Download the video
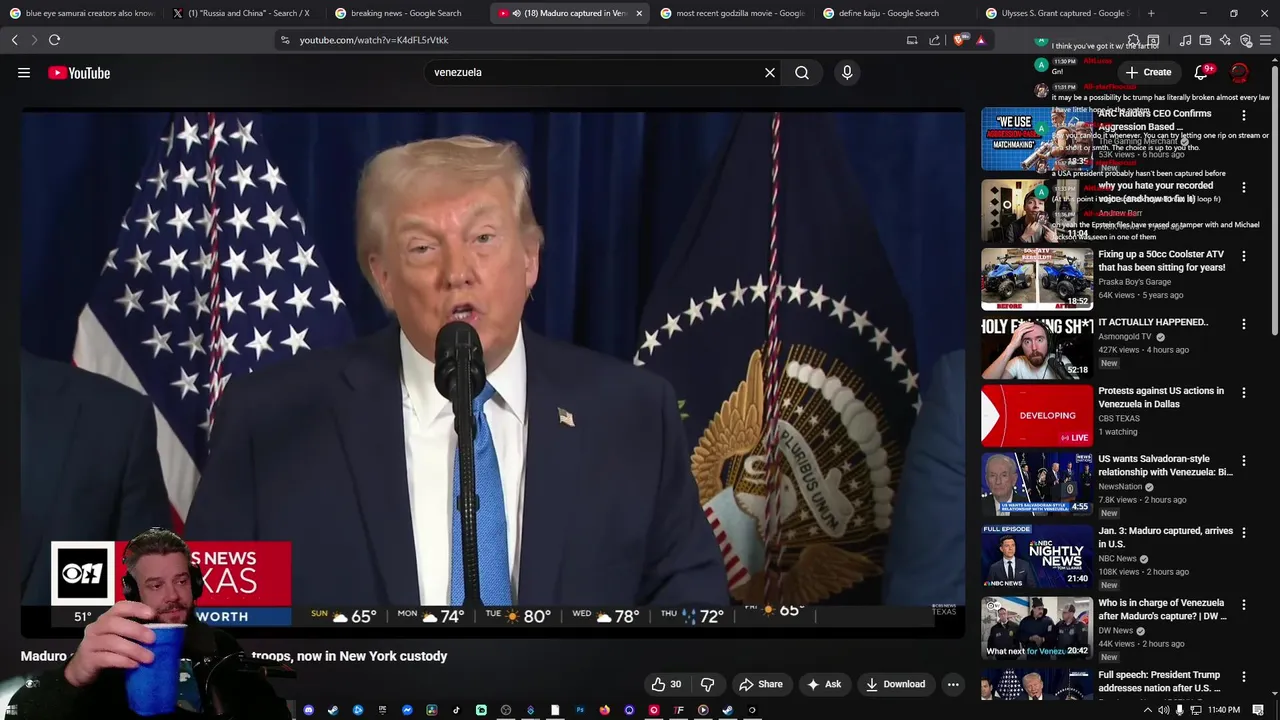 tap(895, 684)
